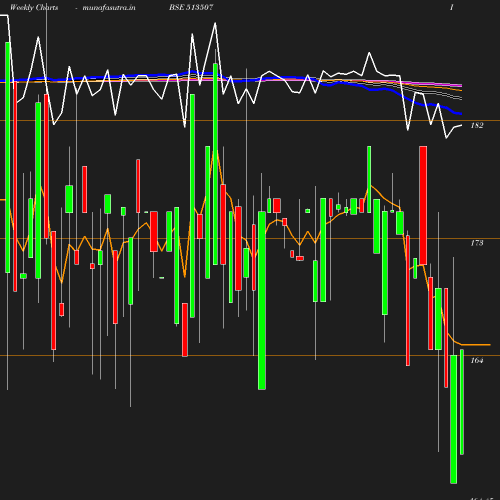Click the 182 price level label

pos(477,125)
